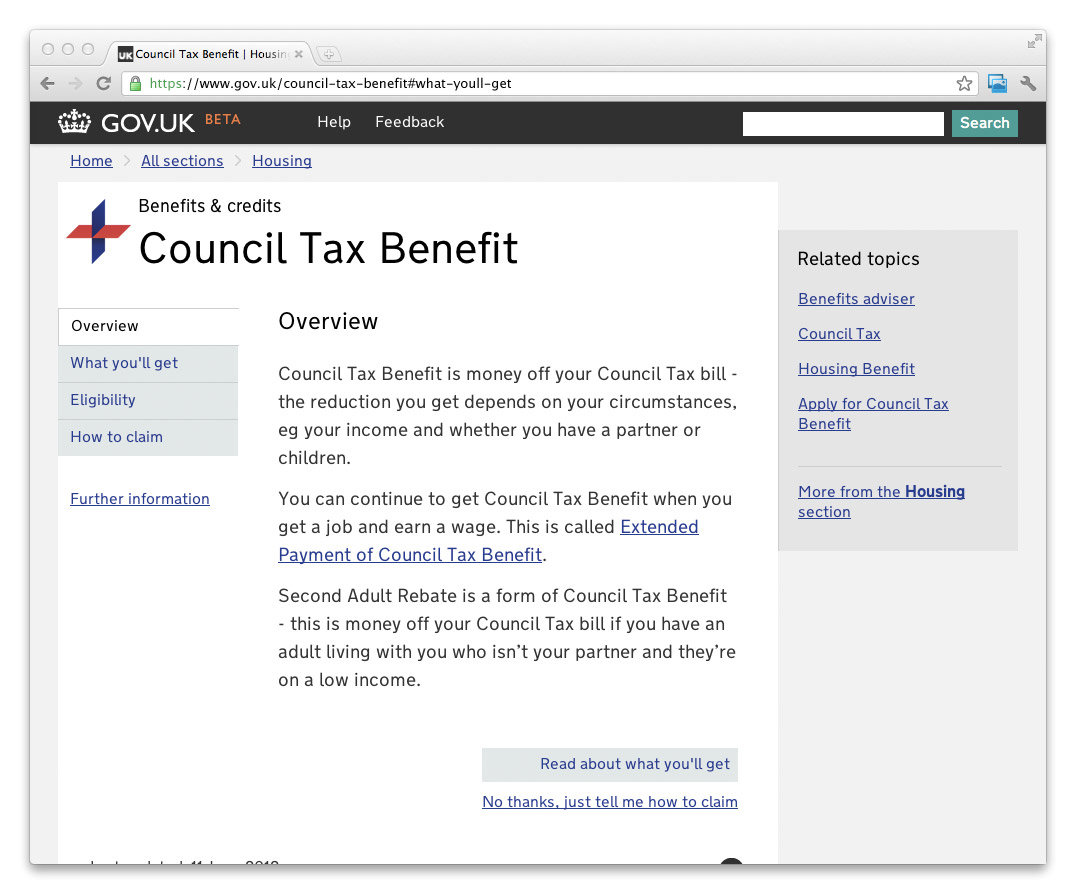
Task: Click No thanks, just tell me how to claim
Action: point(610,802)
